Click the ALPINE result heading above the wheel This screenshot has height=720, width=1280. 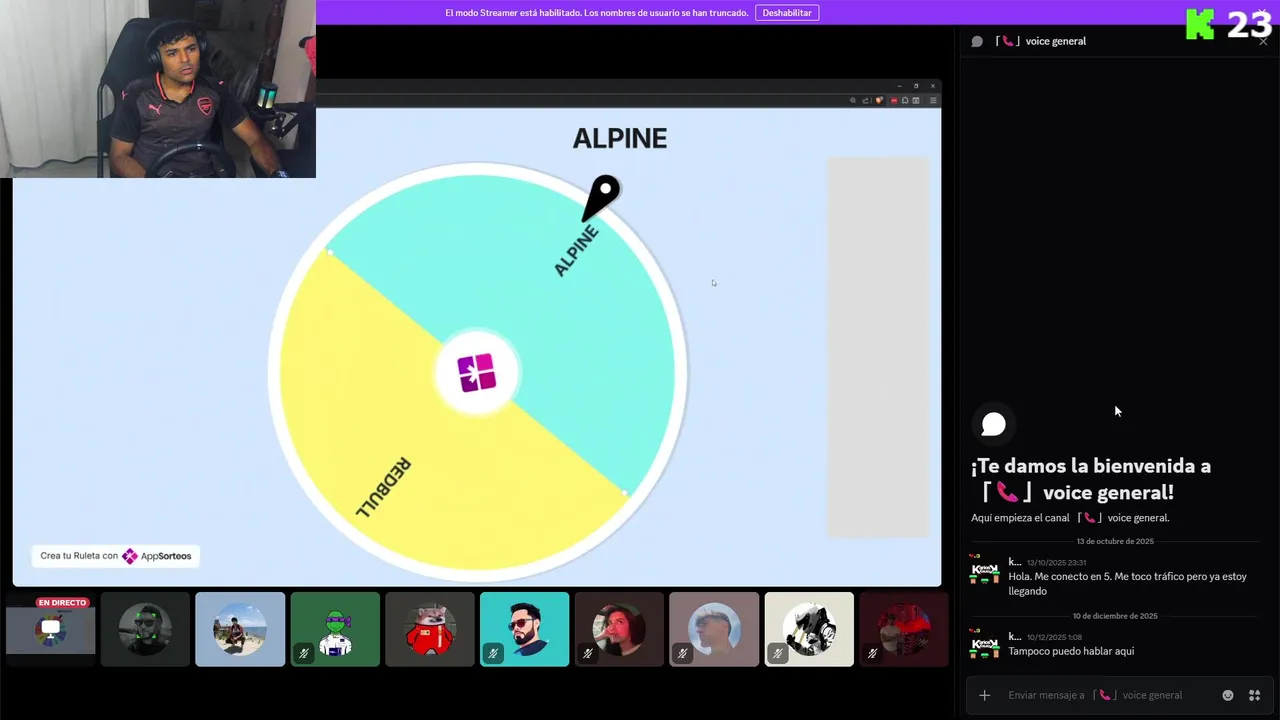tap(620, 138)
